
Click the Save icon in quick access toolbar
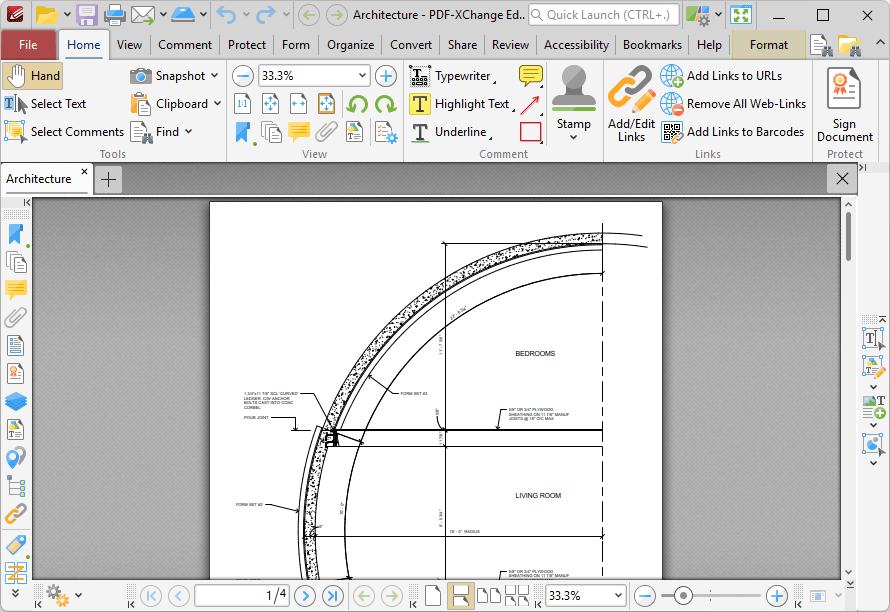point(87,15)
